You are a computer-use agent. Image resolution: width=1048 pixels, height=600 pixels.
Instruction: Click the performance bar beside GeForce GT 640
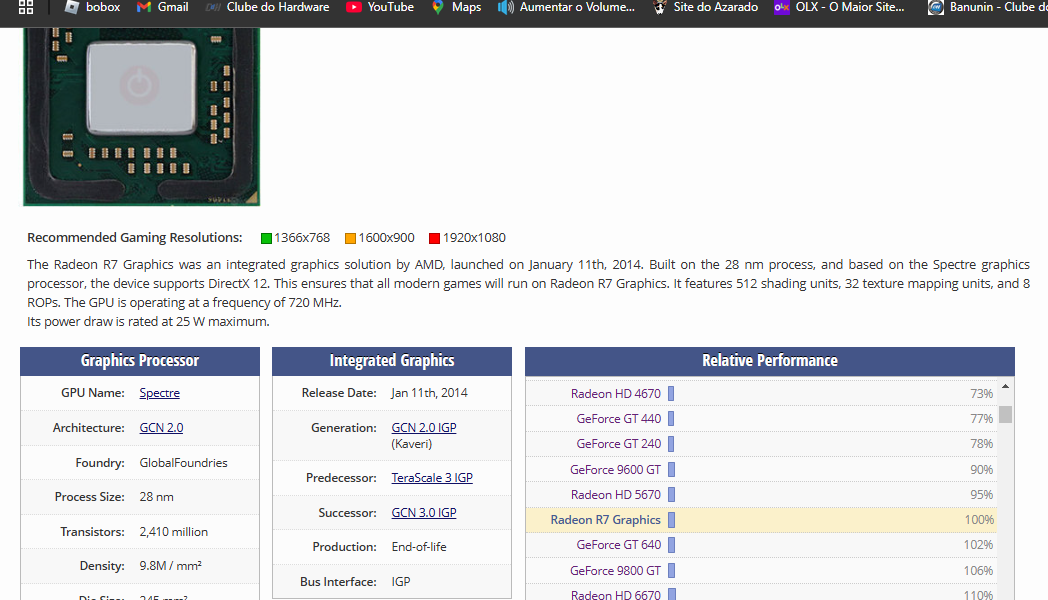tap(671, 545)
